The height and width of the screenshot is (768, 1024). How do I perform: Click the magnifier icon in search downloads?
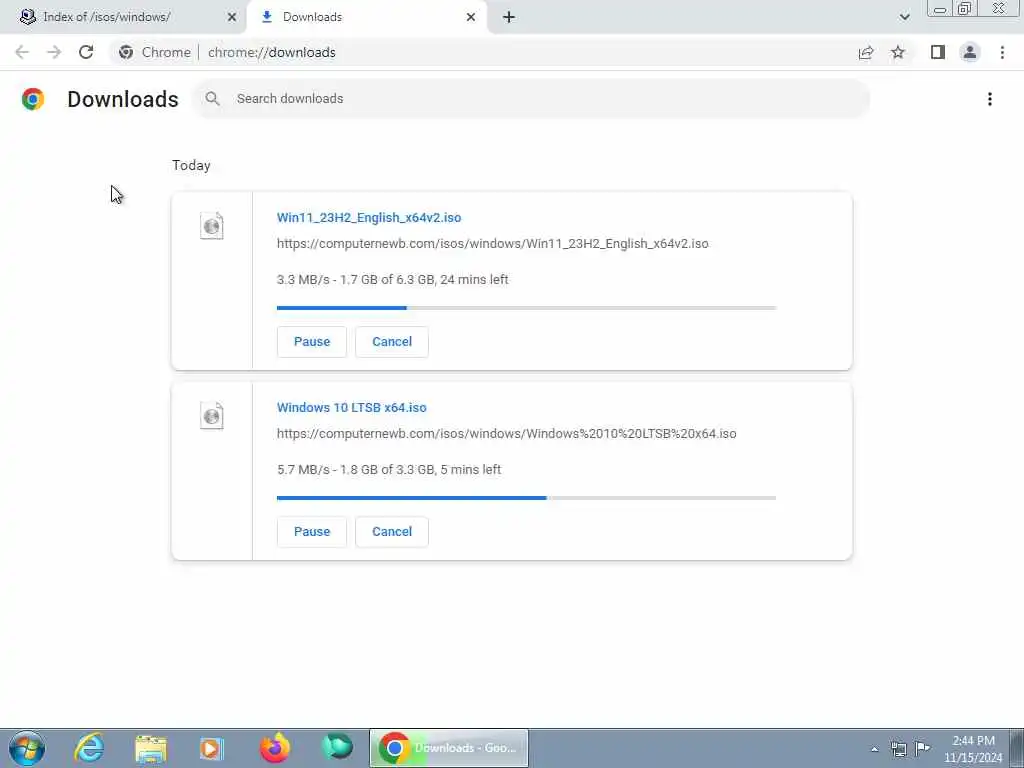pos(212,99)
